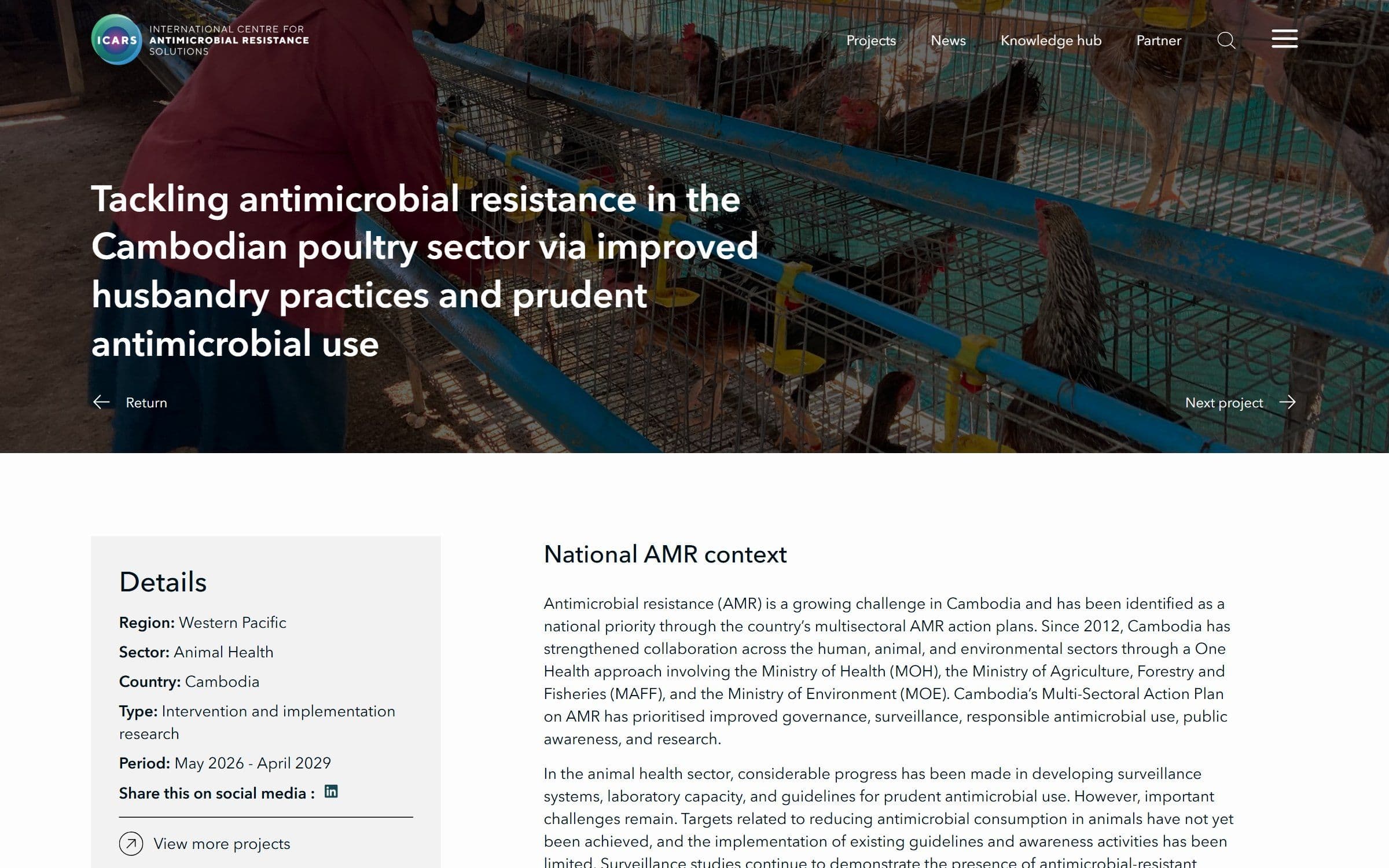Click the Return link
The image size is (1389, 868).
(x=146, y=403)
